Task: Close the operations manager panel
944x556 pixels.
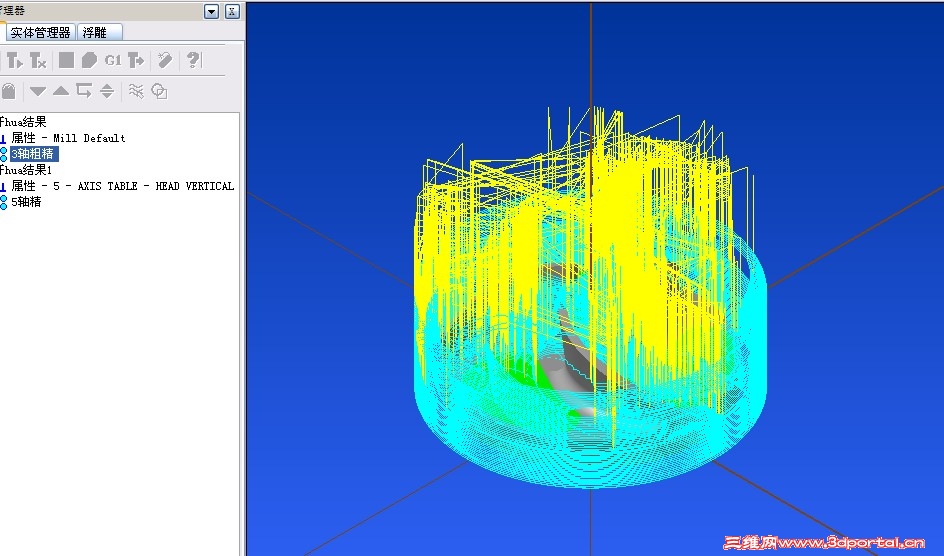Action: coord(232,11)
